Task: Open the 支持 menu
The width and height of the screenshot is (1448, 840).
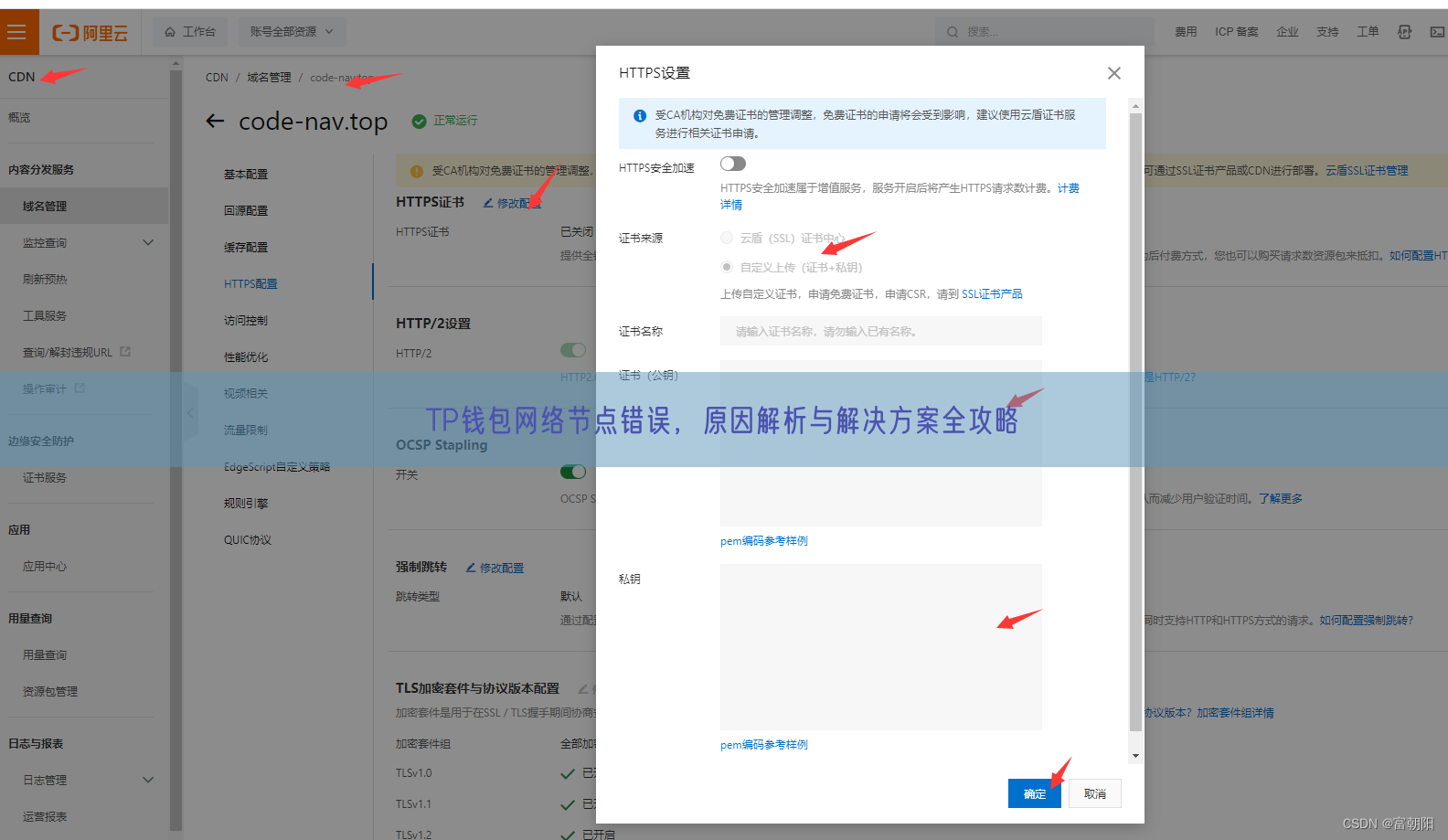Action: [x=1327, y=32]
